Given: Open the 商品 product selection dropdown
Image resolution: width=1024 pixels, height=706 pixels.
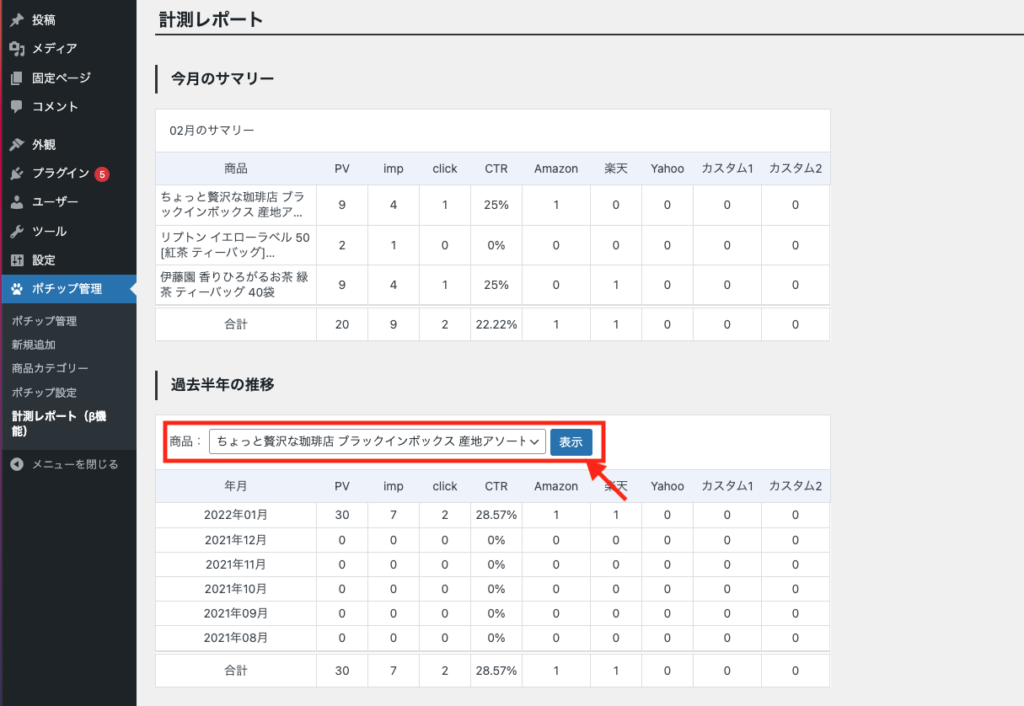Looking at the screenshot, I should point(377,441).
